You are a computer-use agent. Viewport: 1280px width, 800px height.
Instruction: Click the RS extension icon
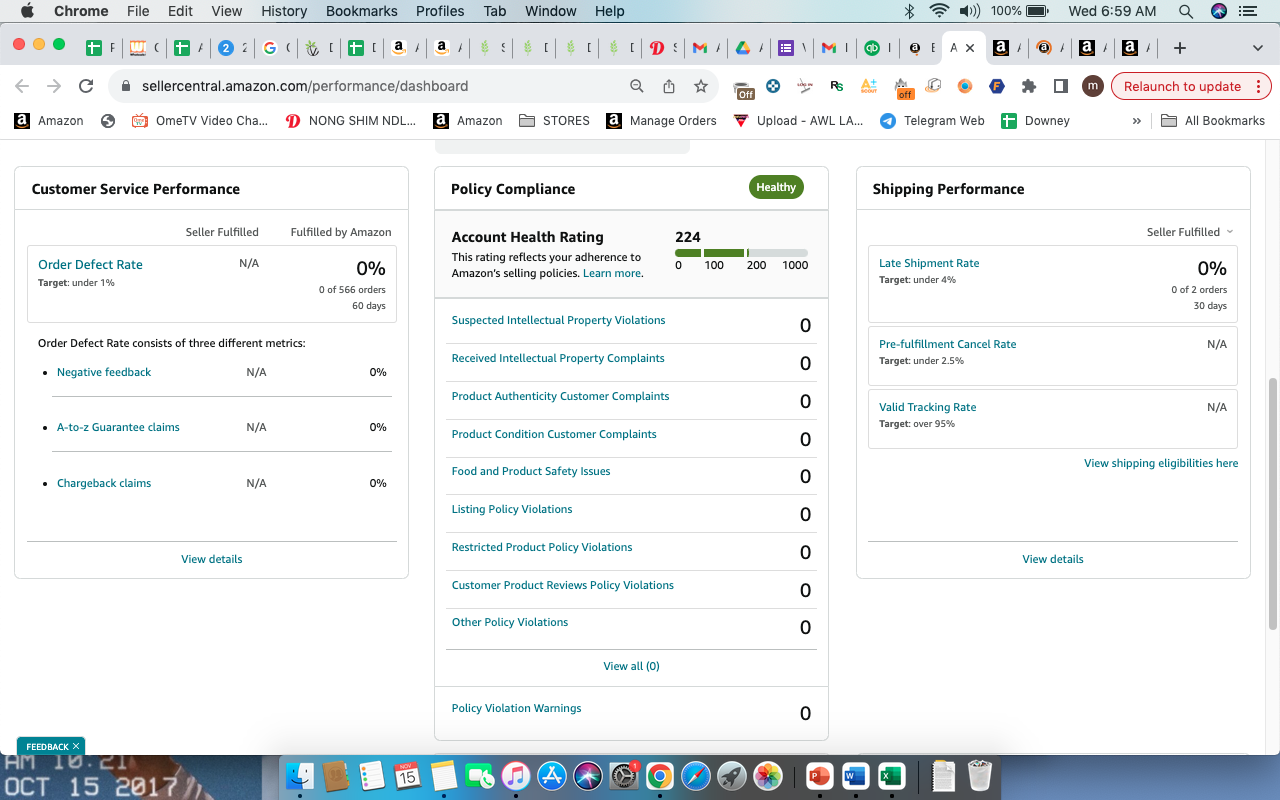tap(837, 86)
